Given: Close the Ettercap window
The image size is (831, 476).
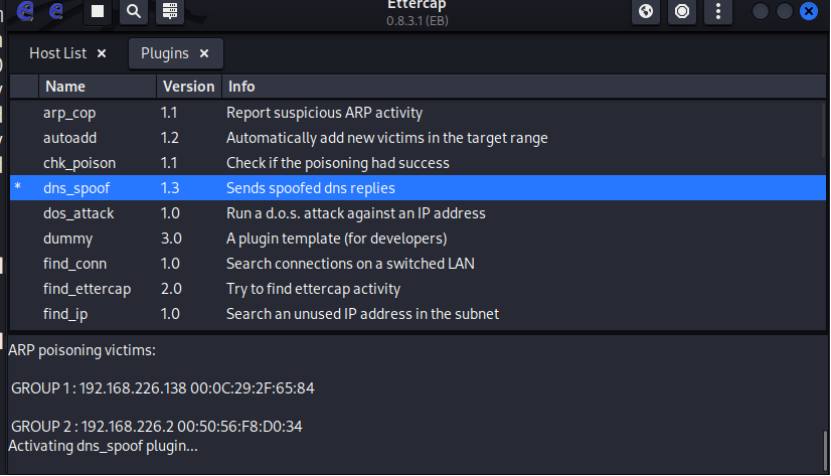Looking at the screenshot, I should click(808, 11).
